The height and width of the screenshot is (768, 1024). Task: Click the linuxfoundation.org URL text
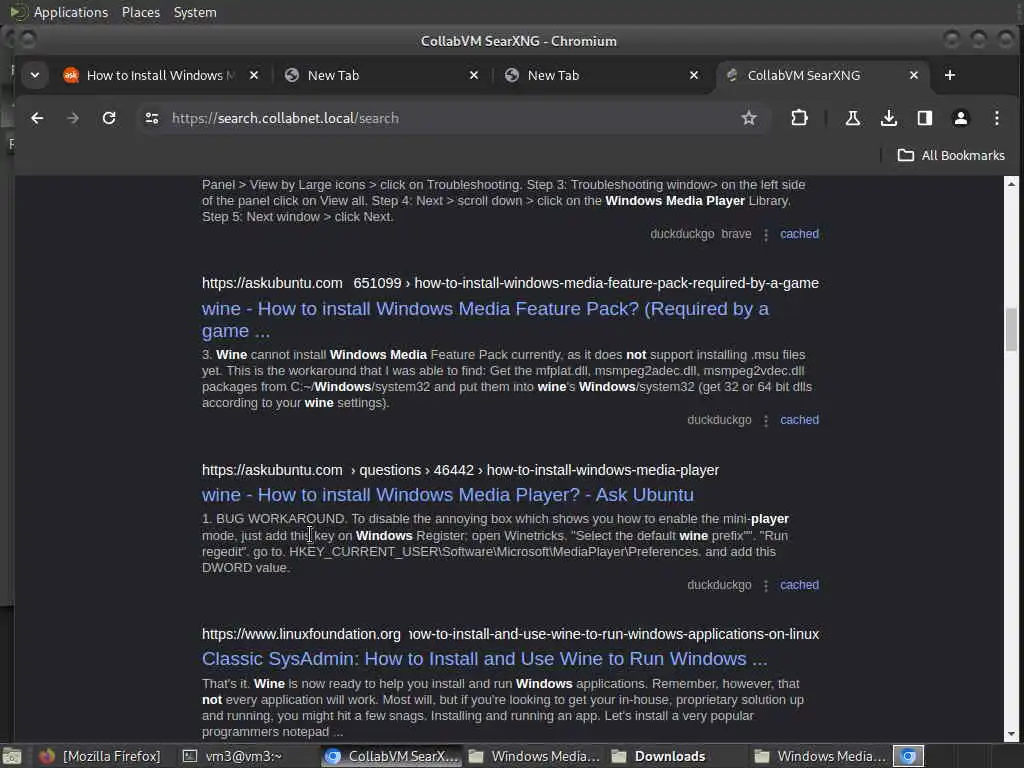coord(510,634)
